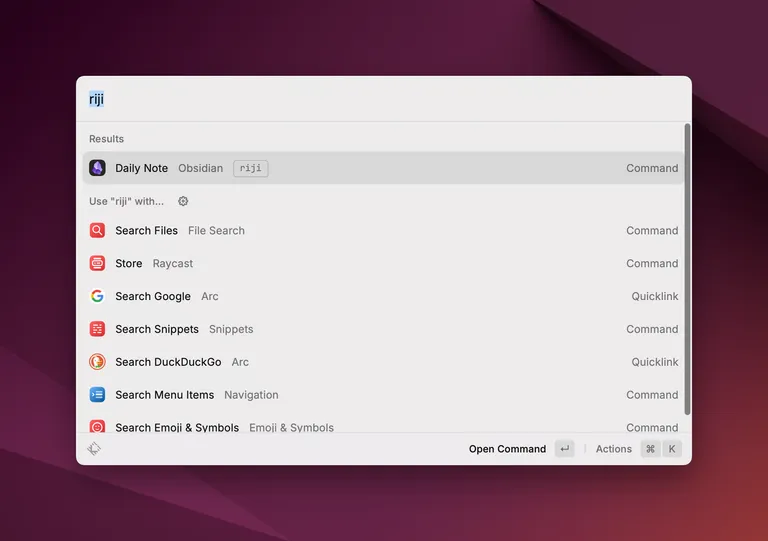This screenshot has height=541, width=768.
Task: Click the Raycast logo in bottom bar
Action: click(x=94, y=449)
